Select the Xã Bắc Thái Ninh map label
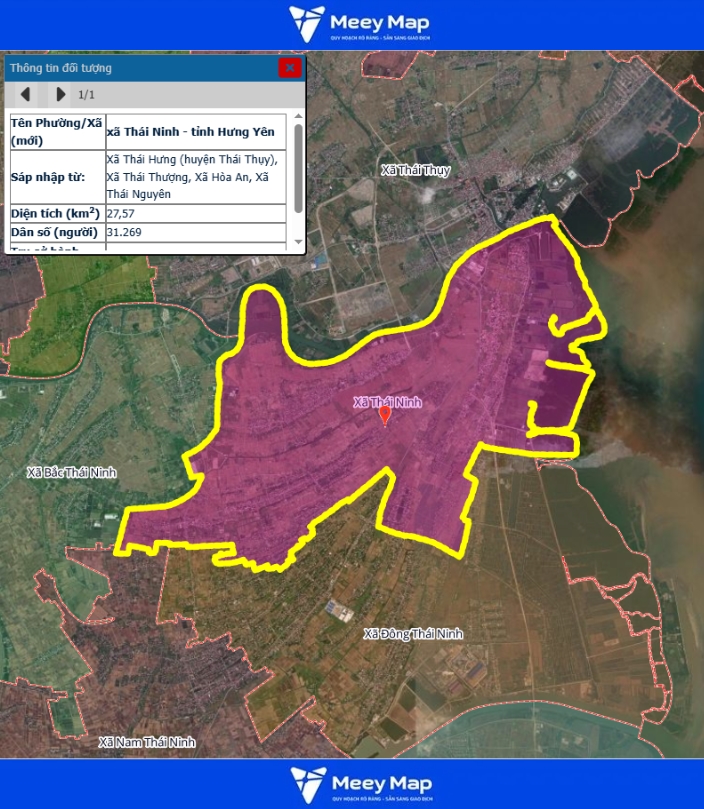 tap(72, 472)
